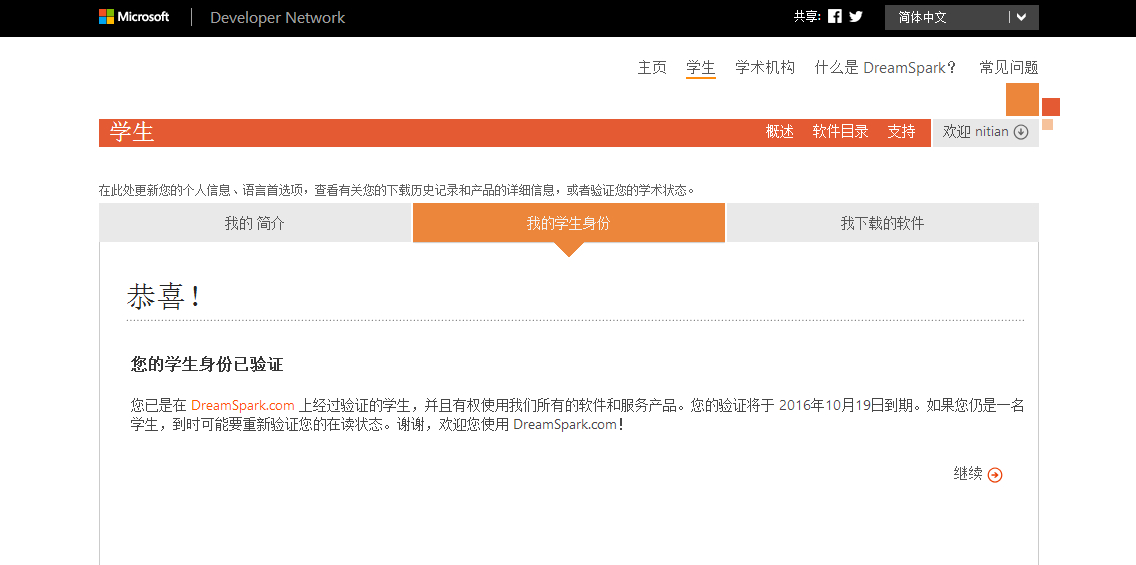Image resolution: width=1136 pixels, height=565 pixels.
Task: Click the Microsoft logo
Action: tap(134, 17)
